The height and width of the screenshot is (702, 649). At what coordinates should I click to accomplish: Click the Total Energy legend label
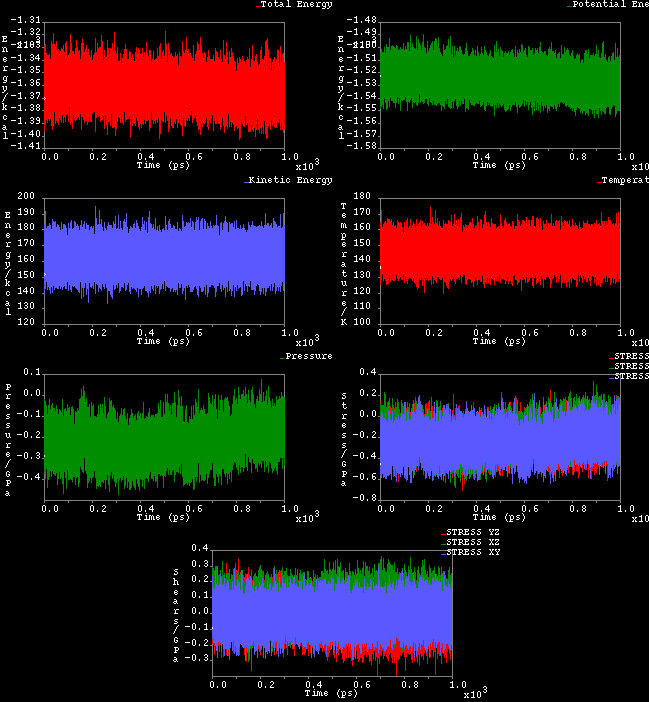(x=298, y=5)
